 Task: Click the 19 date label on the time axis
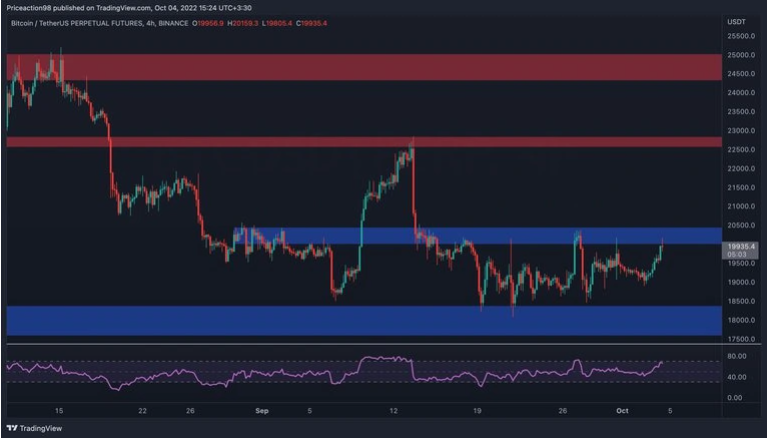point(477,411)
